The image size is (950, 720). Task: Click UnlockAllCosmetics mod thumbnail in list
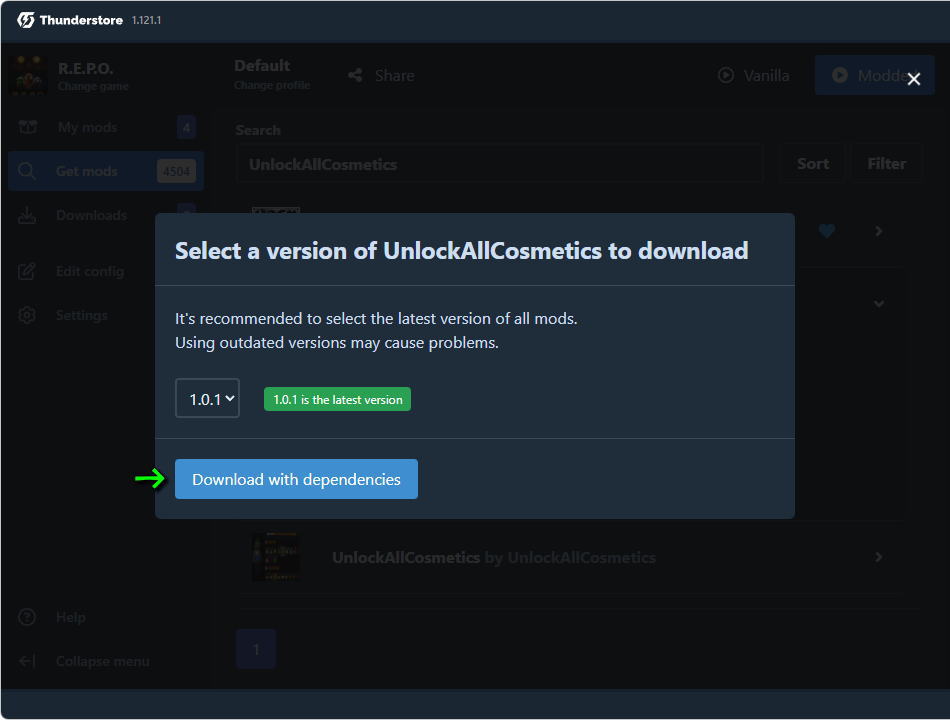[275, 556]
